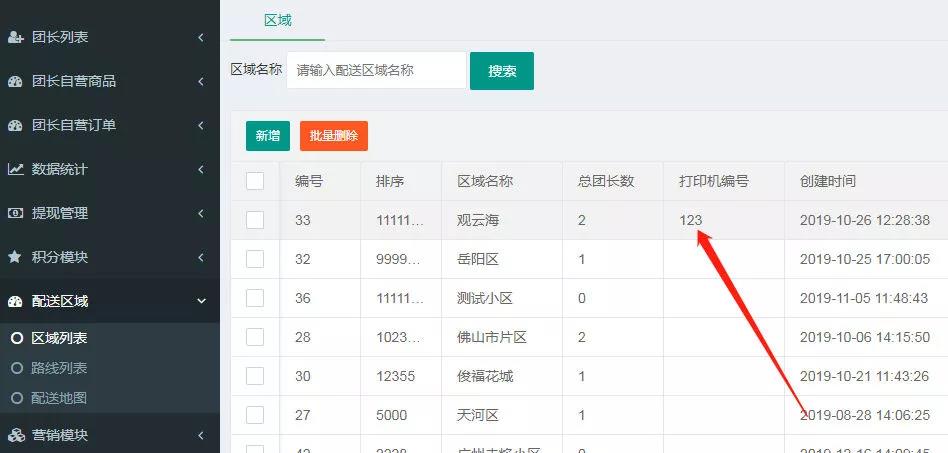Click the 提现管理 money icon
The width and height of the screenshot is (948, 453).
pos(15,213)
